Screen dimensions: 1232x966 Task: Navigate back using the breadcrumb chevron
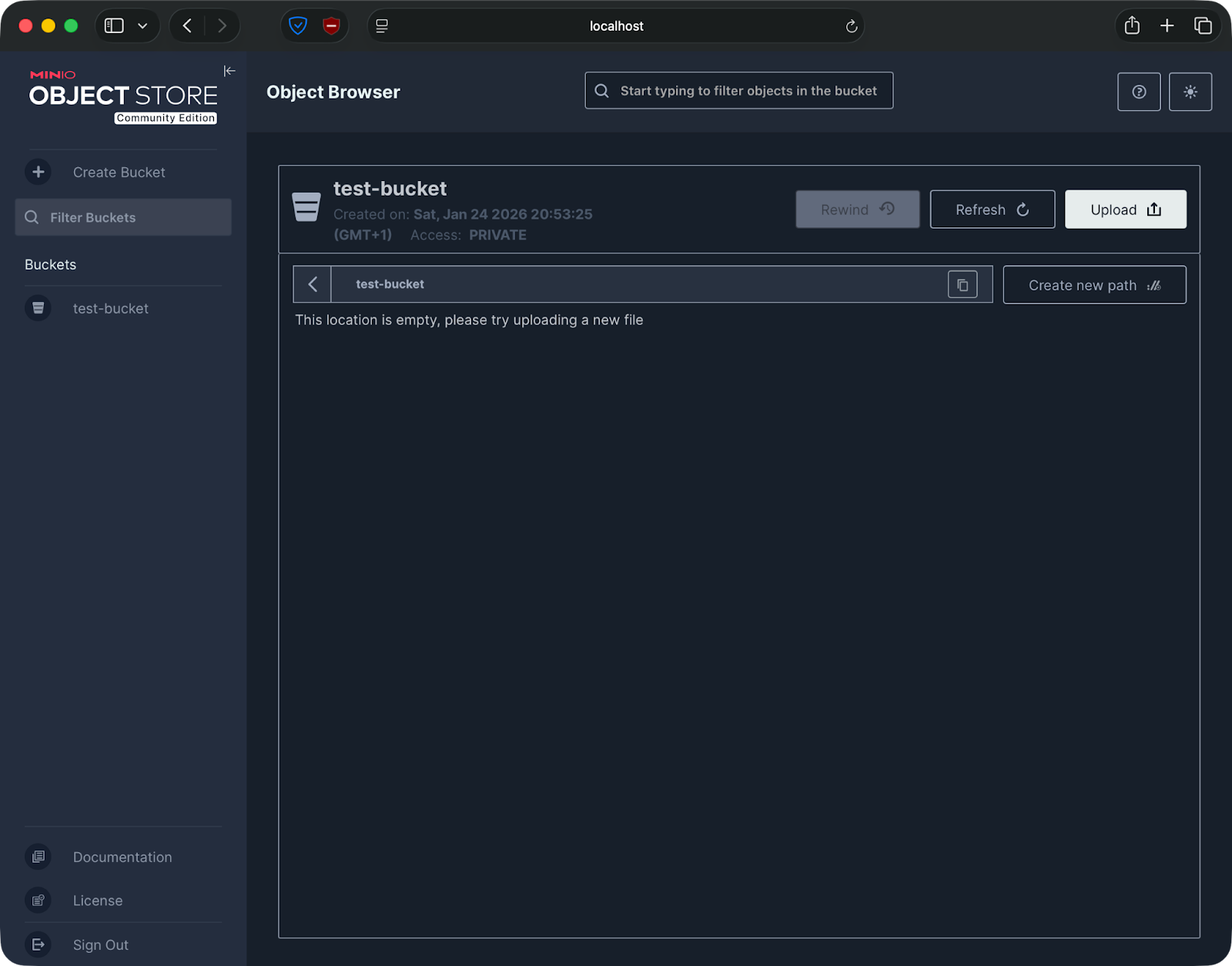(x=313, y=283)
